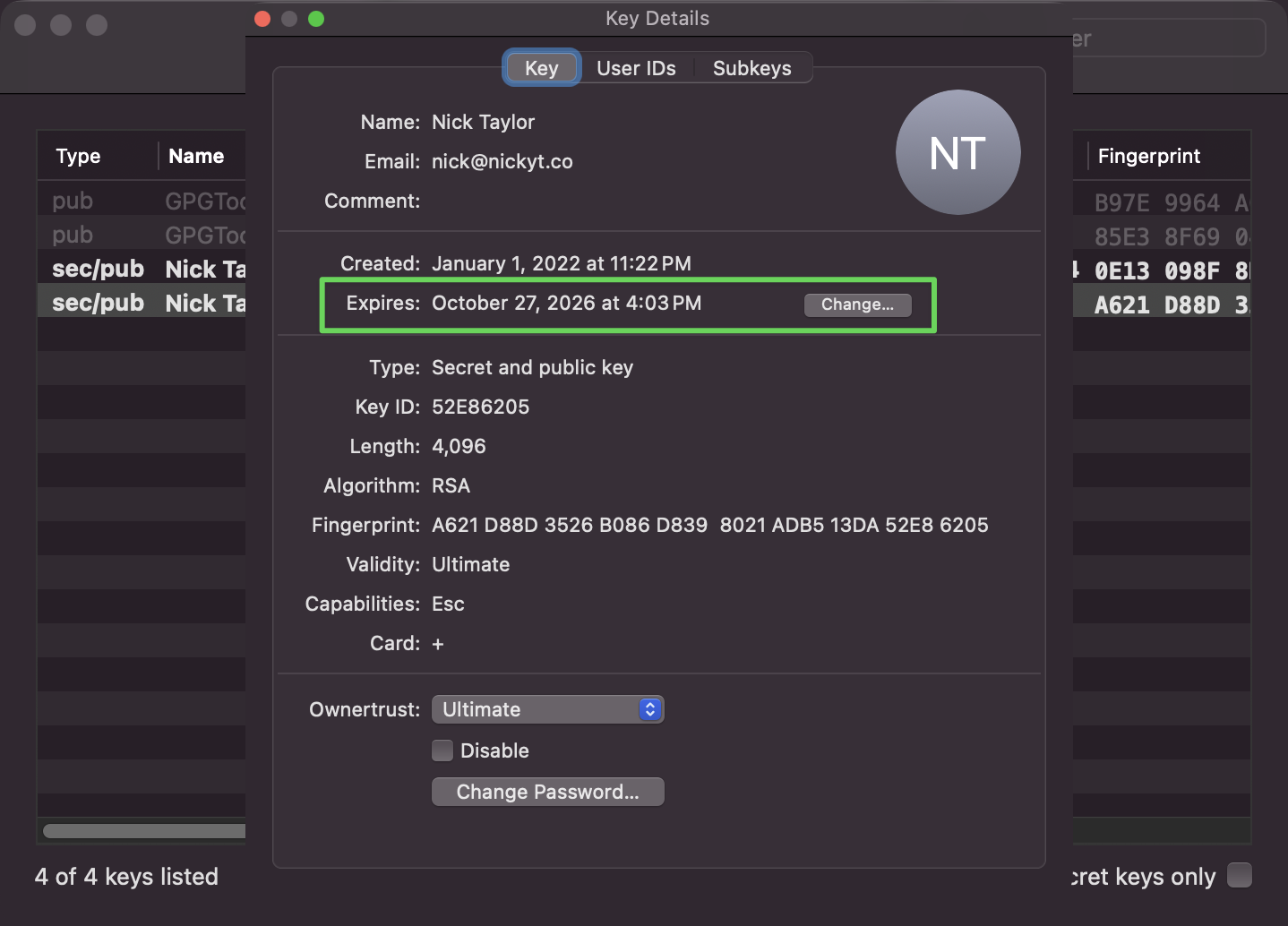Switch to the Subkeys tab
Image resolution: width=1288 pixels, height=926 pixels.
[x=751, y=68]
